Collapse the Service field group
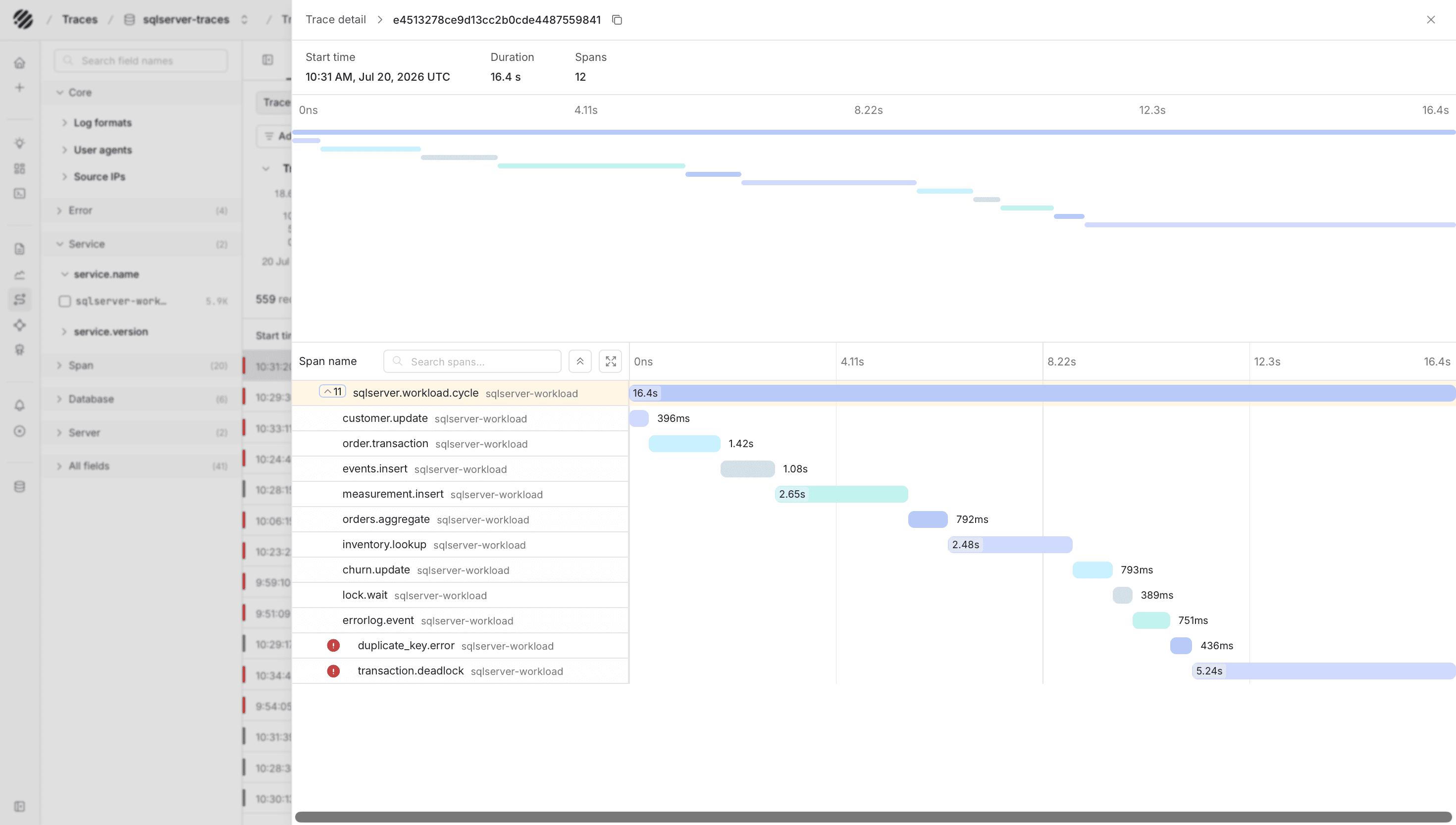 pos(141,244)
